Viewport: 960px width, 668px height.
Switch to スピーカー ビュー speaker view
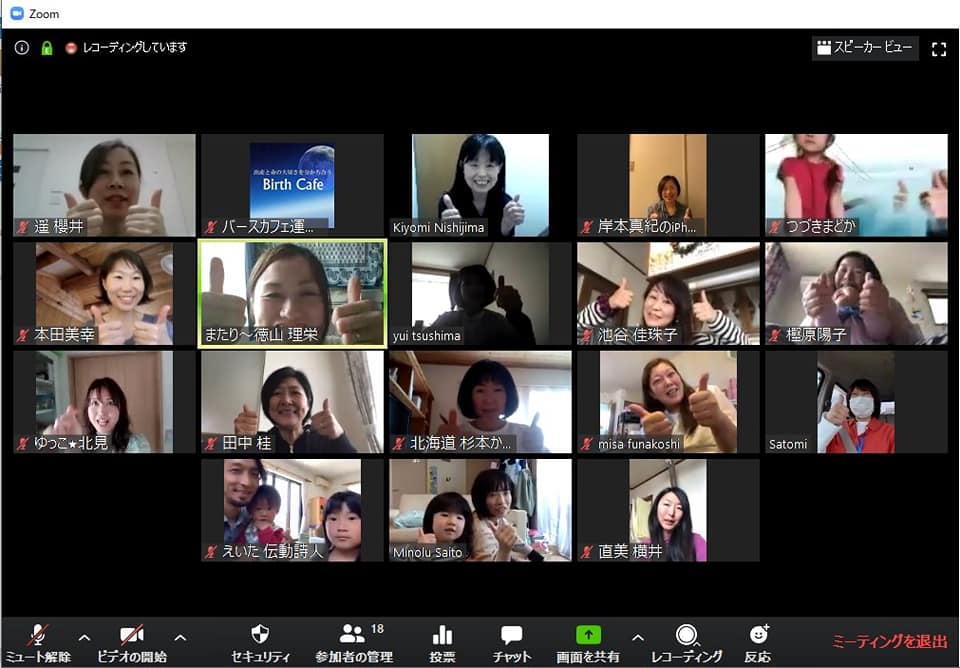(x=865, y=48)
